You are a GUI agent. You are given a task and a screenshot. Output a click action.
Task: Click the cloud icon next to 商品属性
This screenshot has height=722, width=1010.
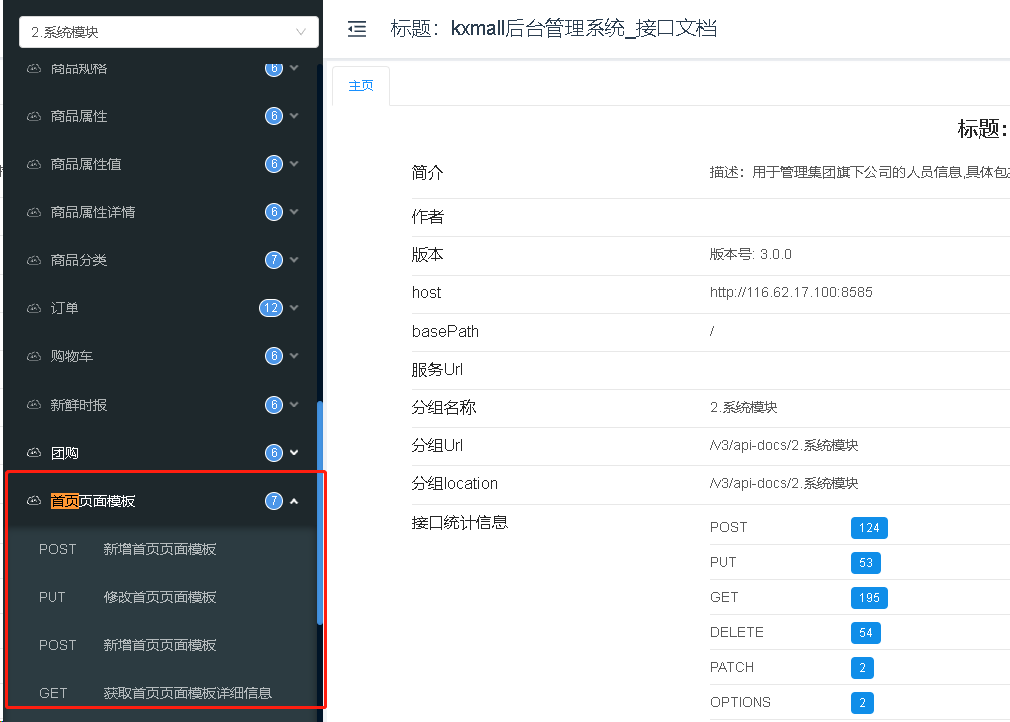(34, 116)
